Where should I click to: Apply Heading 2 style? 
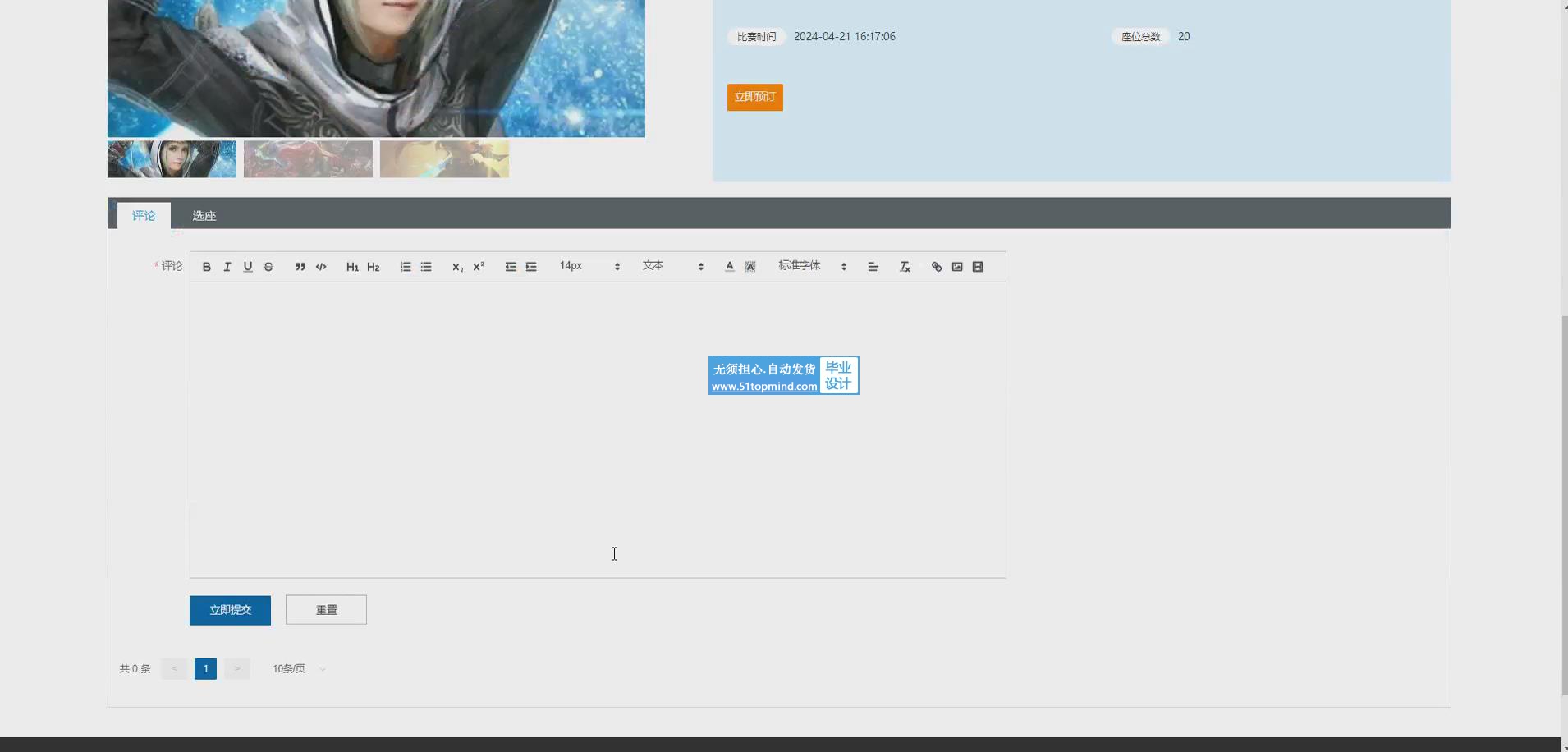pyautogui.click(x=374, y=267)
